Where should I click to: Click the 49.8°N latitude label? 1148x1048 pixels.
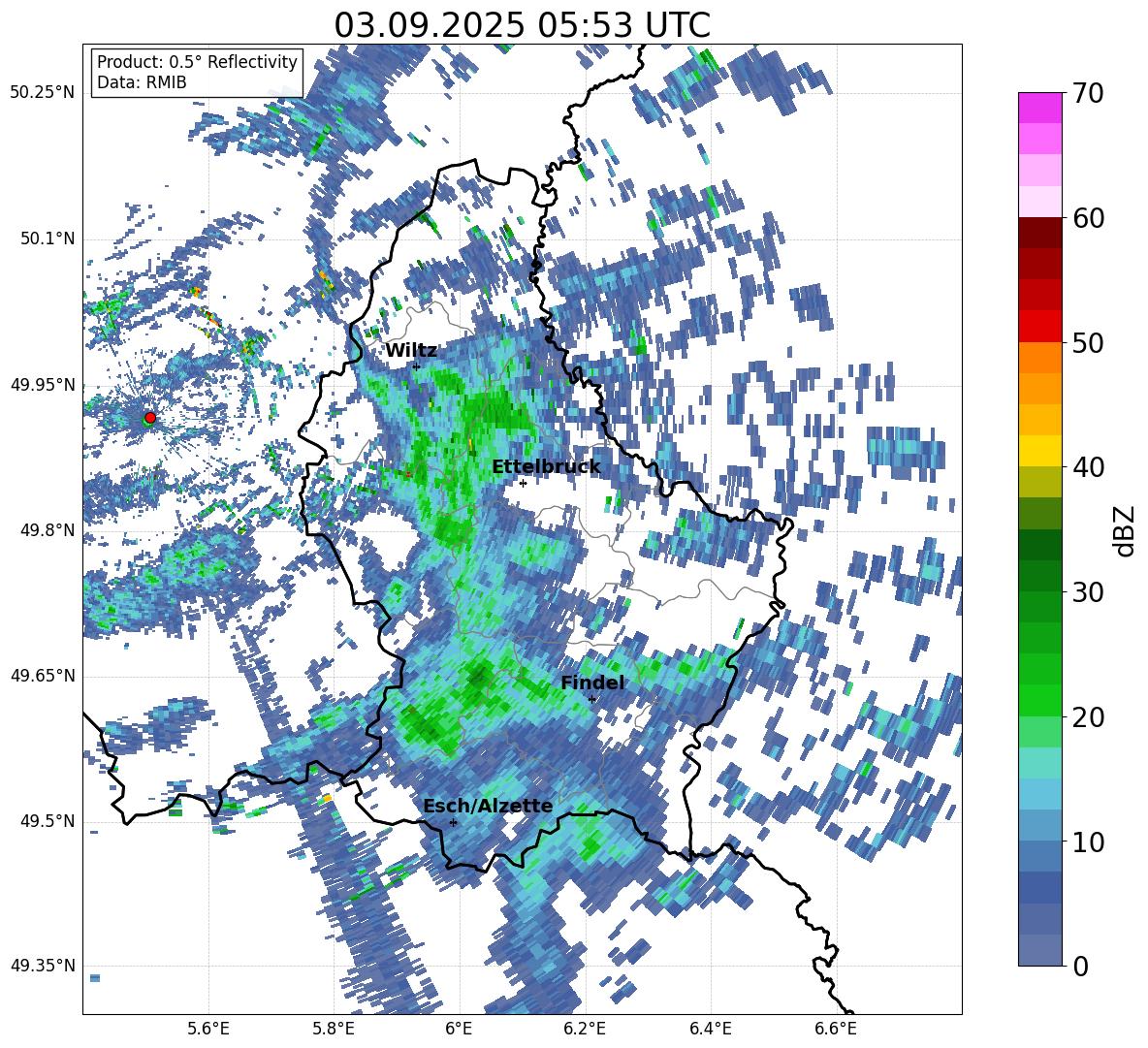[x=48, y=529]
